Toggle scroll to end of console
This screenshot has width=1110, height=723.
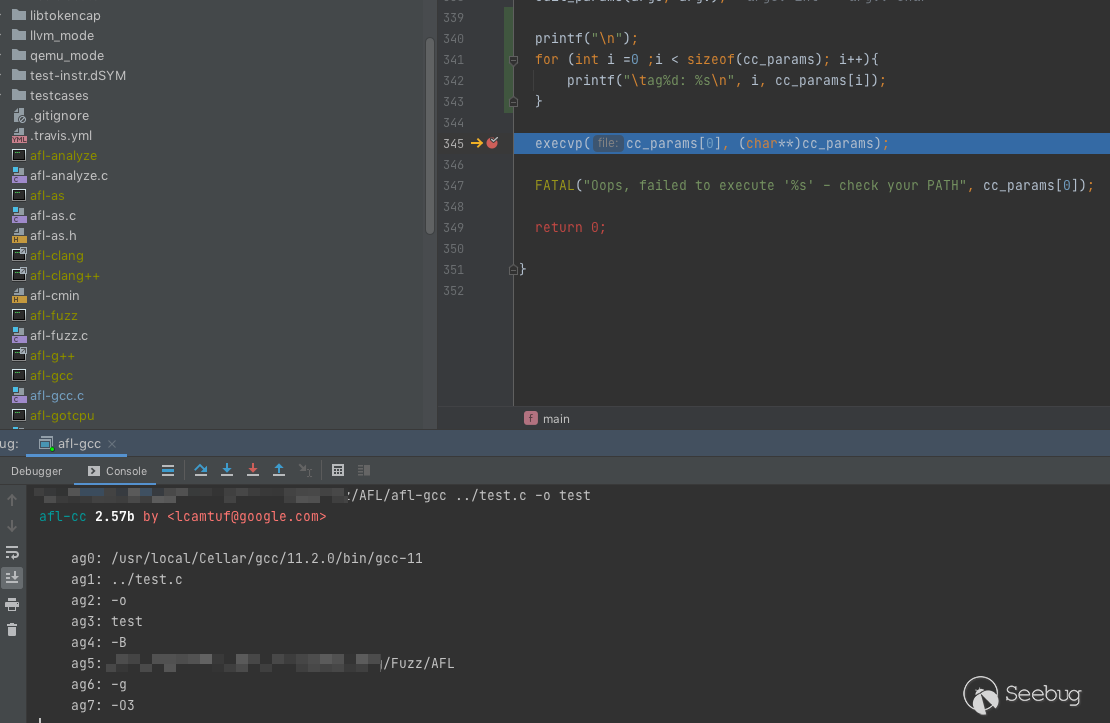coord(12,578)
